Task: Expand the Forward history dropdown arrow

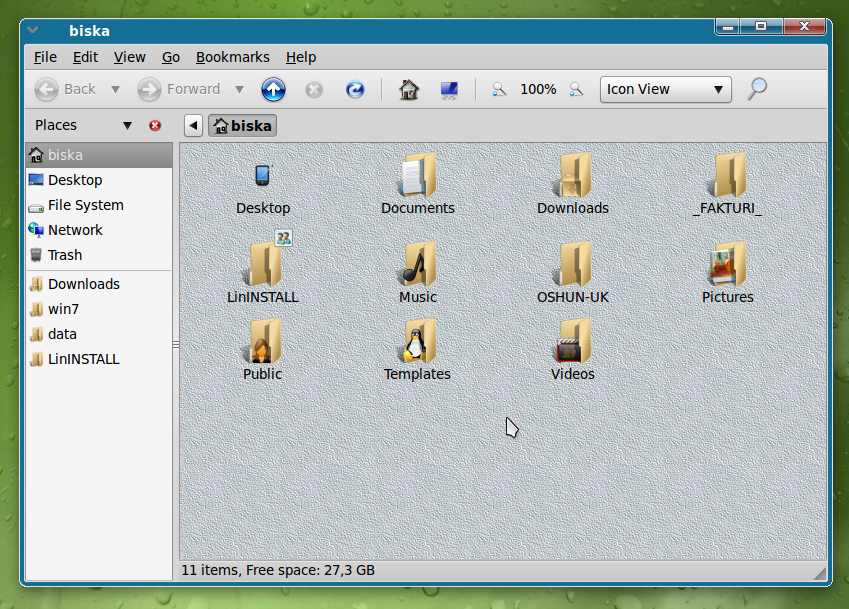Action: [x=239, y=89]
